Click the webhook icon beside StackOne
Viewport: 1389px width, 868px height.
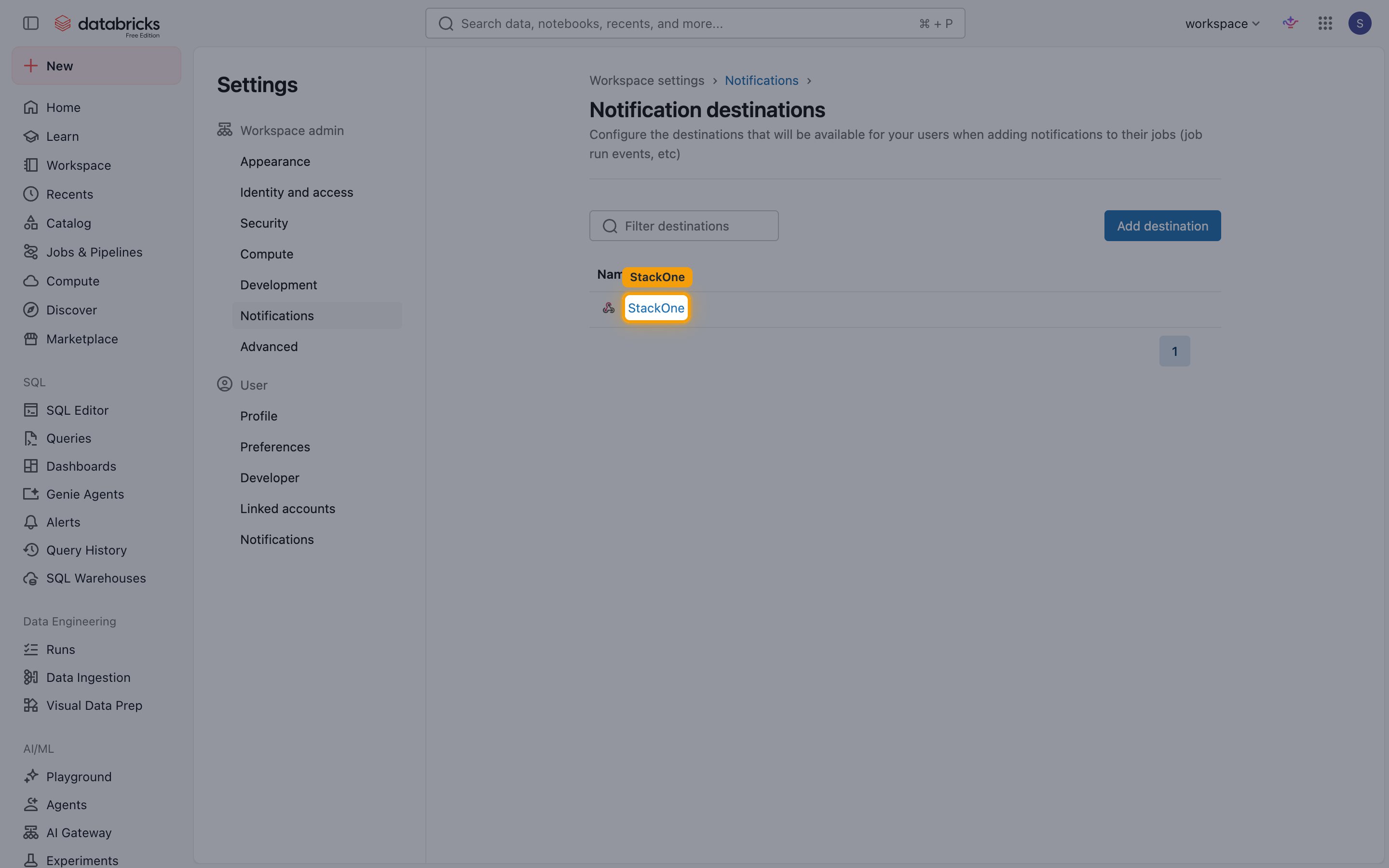[608, 308]
